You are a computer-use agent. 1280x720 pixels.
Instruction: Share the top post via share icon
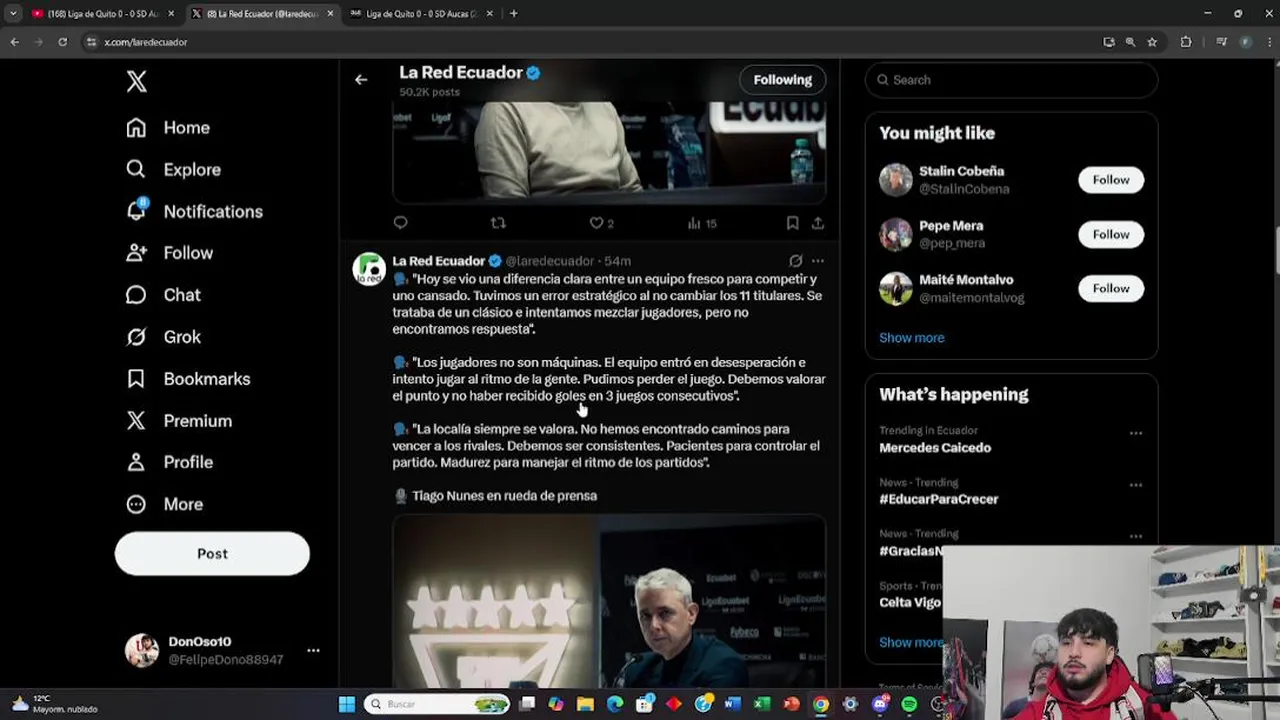point(818,223)
